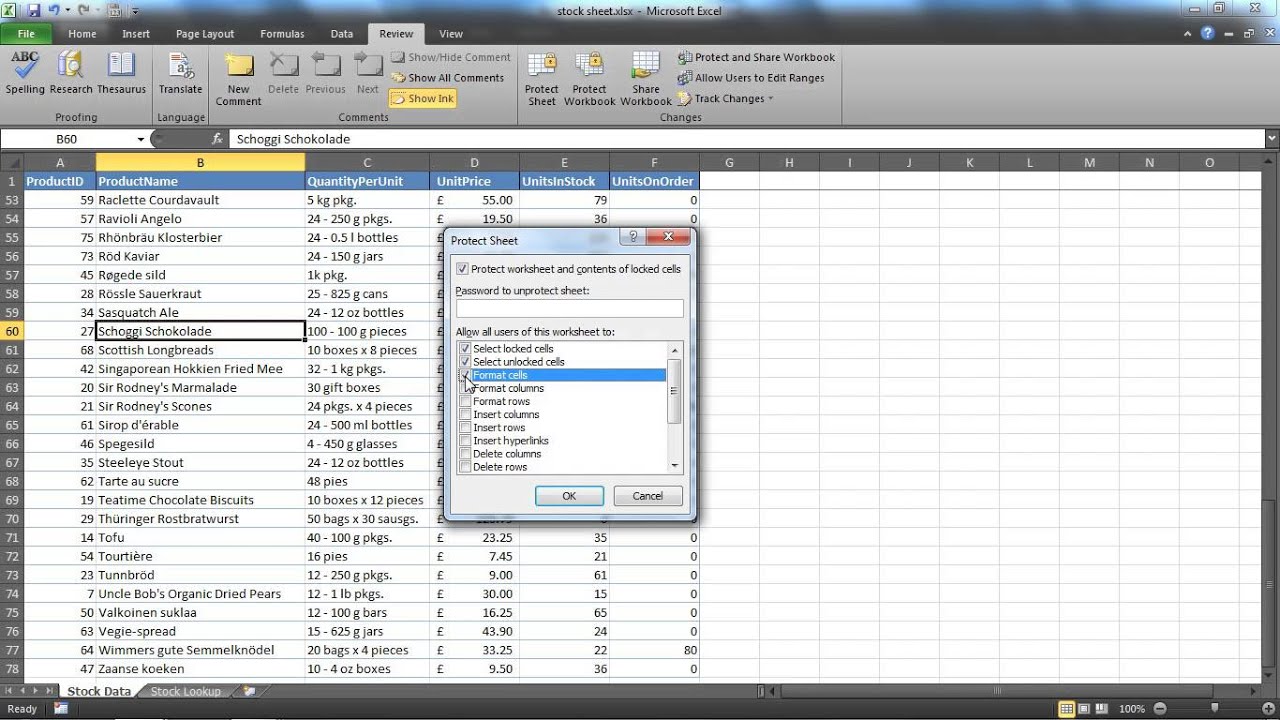Switch to Page Layout view in status bar
Screen dimensions: 1280x720
click(x=1085, y=709)
